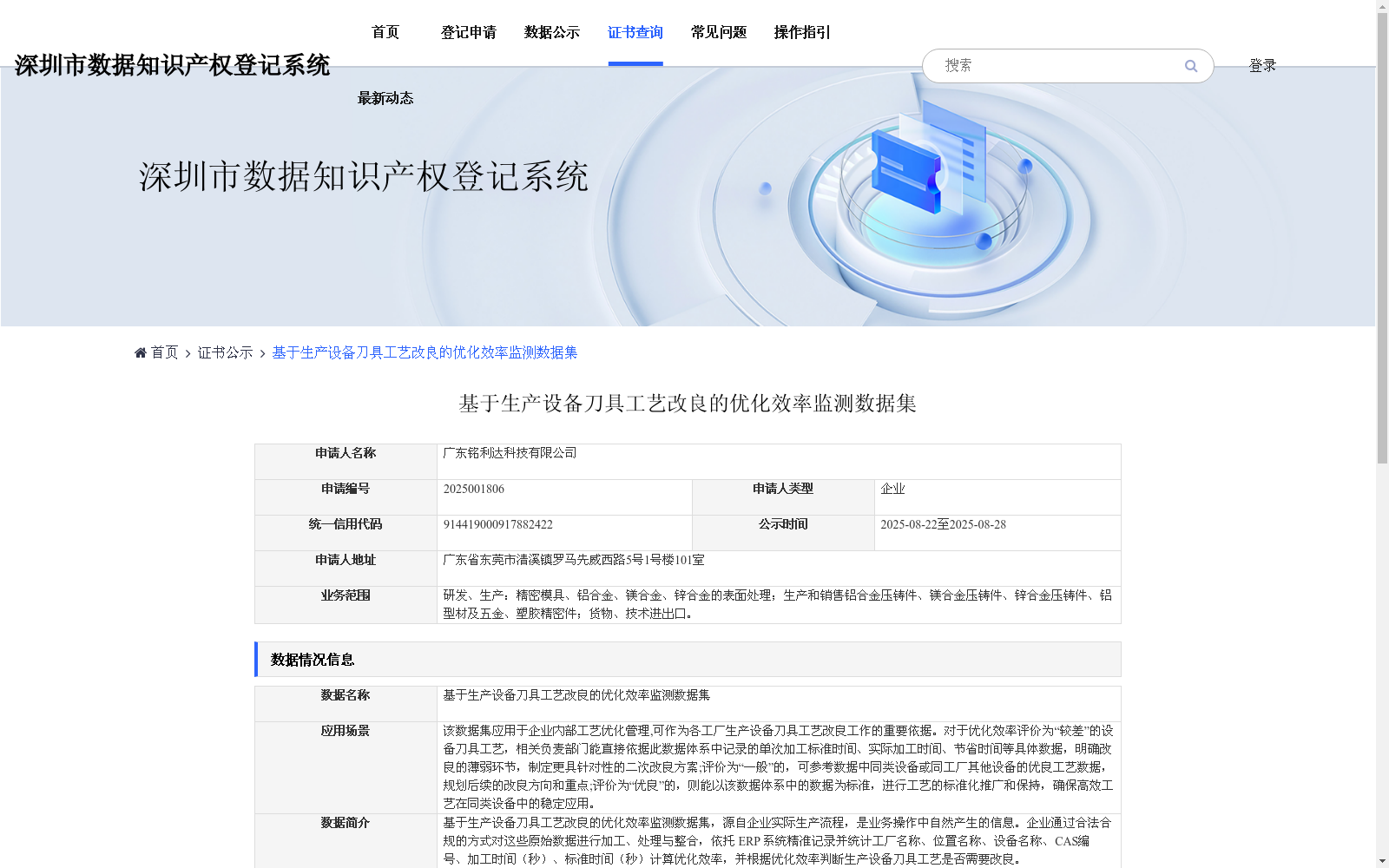Click the 申请人类型 label cell
This screenshot has height=868, width=1389.
(783, 497)
